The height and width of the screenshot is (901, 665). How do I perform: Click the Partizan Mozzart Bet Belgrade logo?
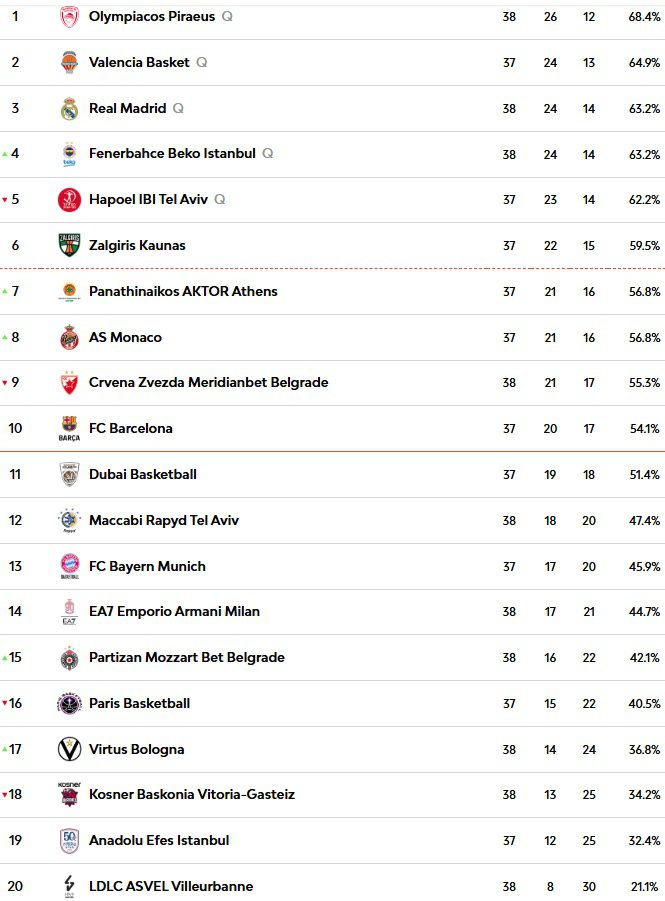click(69, 658)
